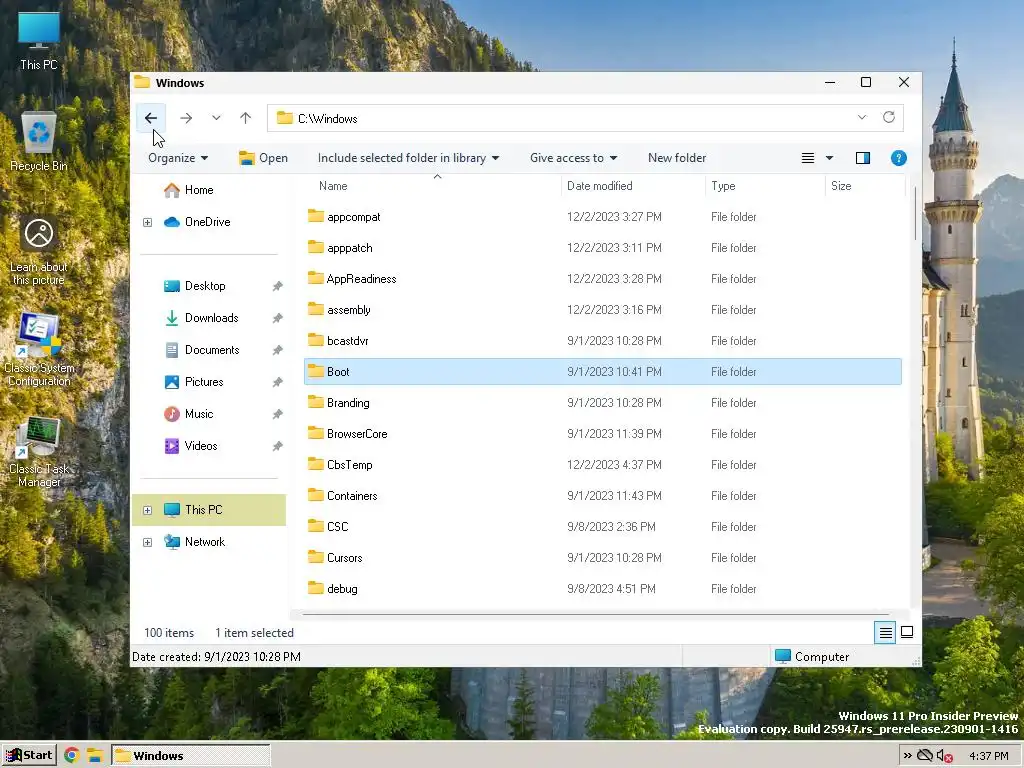1024x768 pixels.
Task: Create a New folder
Action: [677, 158]
